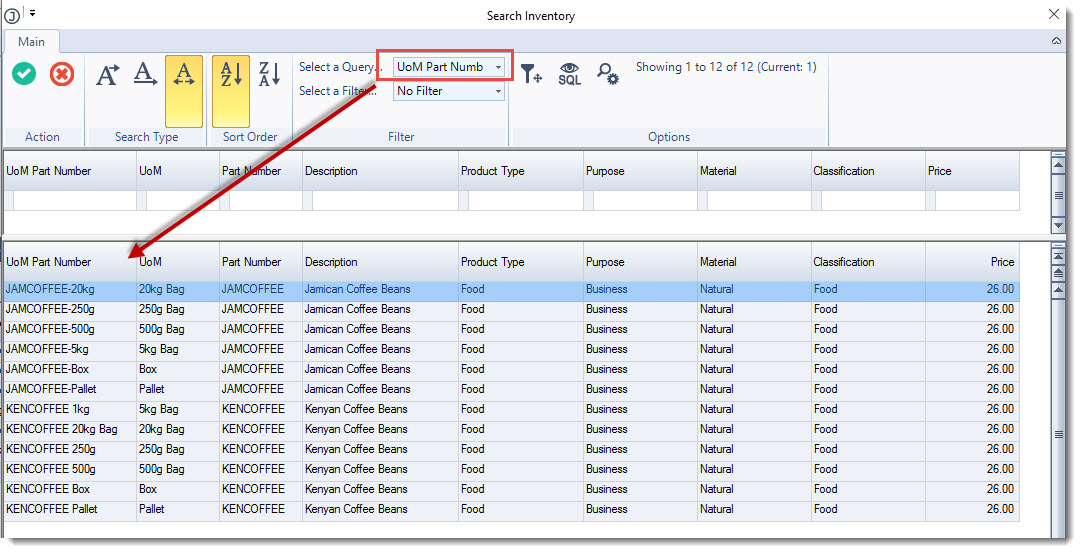Click results grid scroll-to-top arrow button
1081x553 pixels.
(1058, 257)
